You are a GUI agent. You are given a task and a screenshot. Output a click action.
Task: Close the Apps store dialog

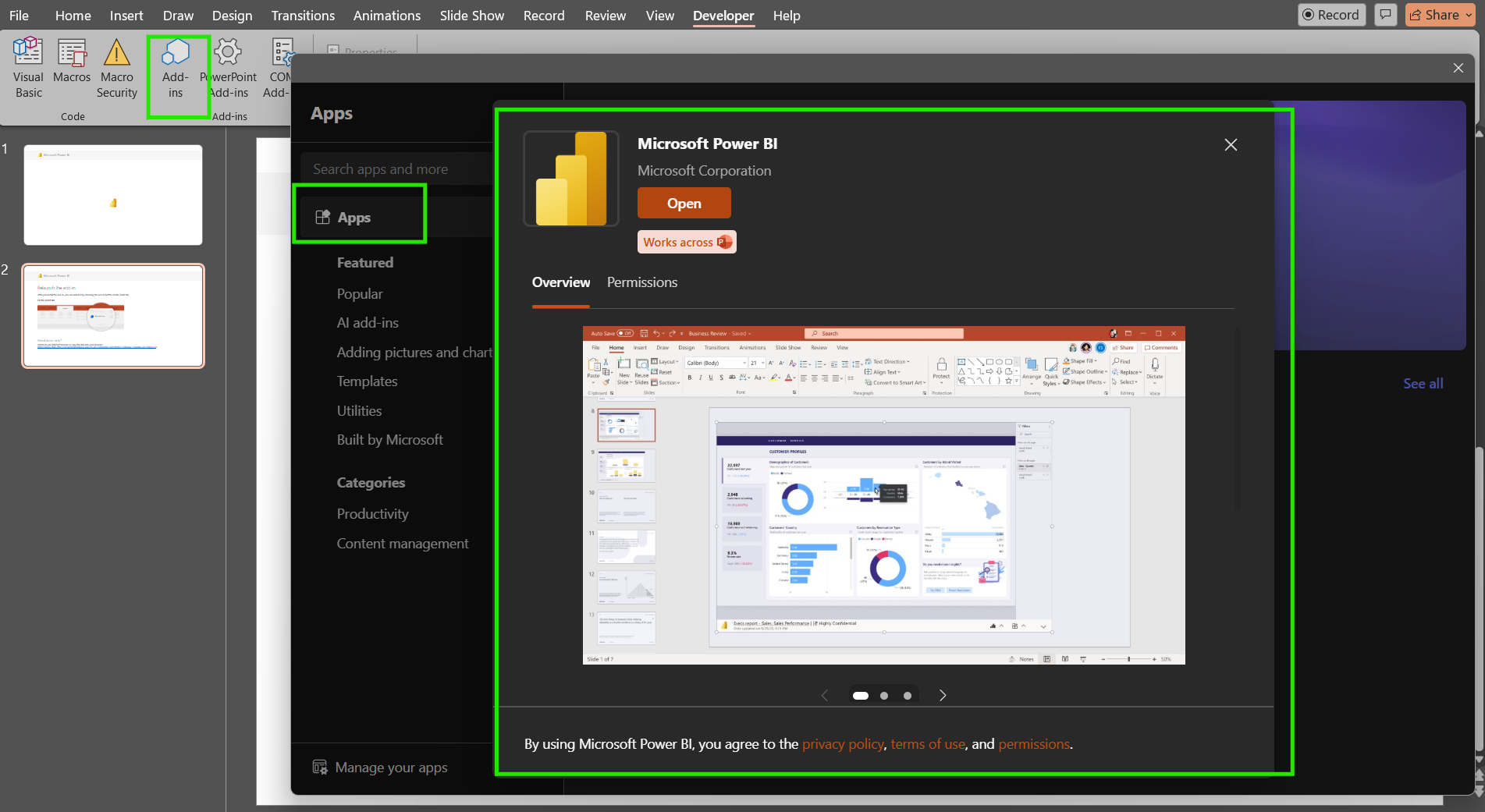(1458, 68)
